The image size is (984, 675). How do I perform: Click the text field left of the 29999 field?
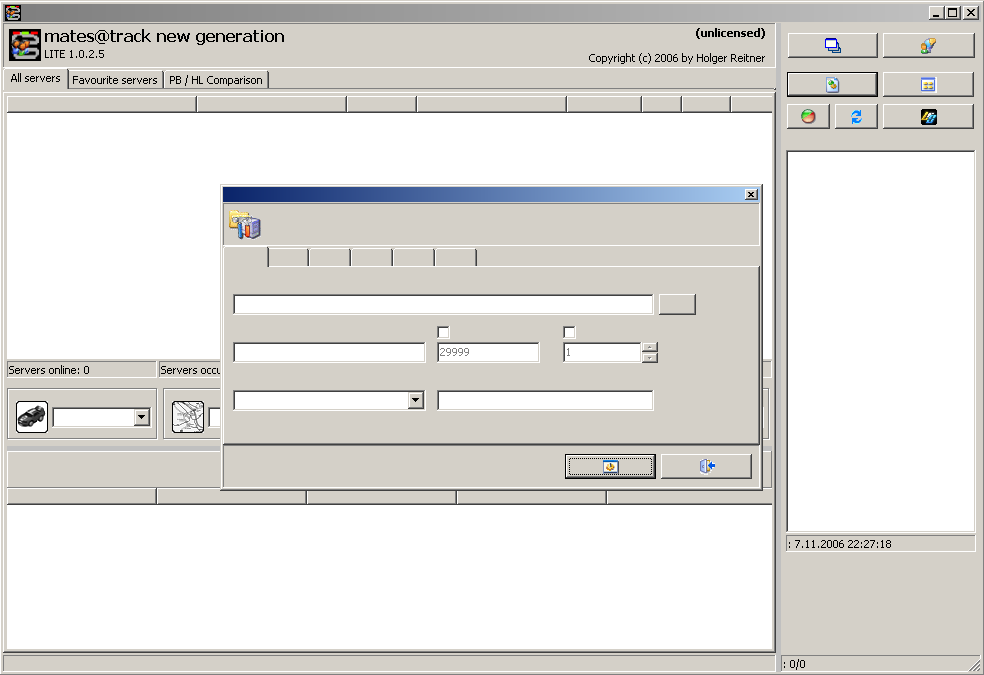pyautogui.click(x=329, y=352)
